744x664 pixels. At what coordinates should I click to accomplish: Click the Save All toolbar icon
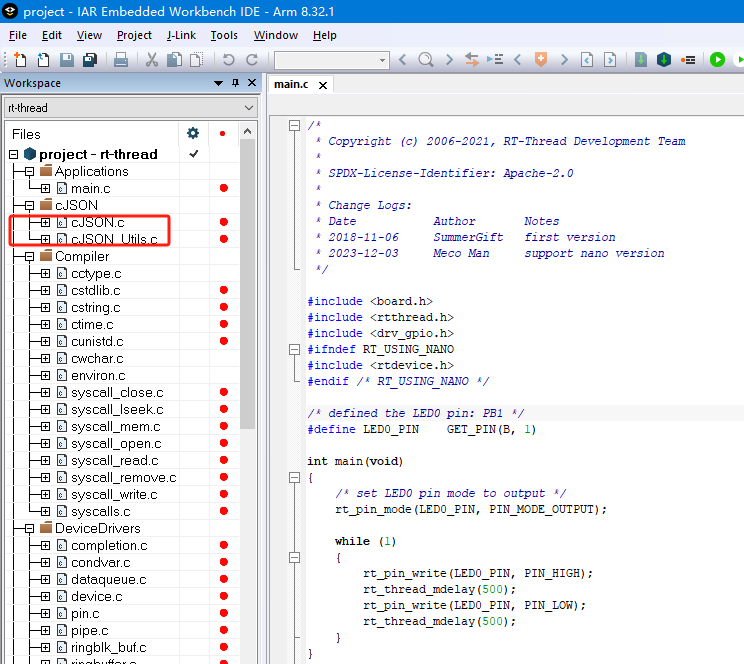pyautogui.click(x=90, y=60)
